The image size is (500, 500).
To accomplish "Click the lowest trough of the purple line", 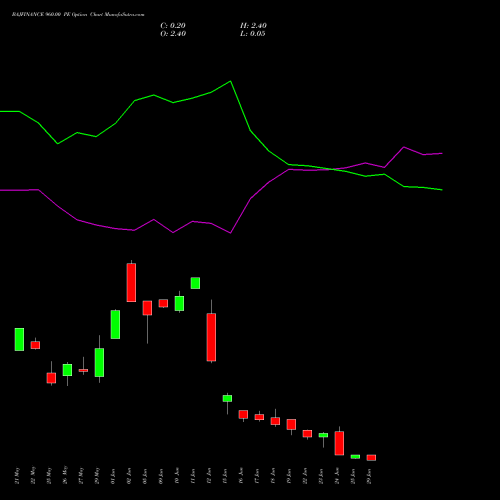I will point(231,233).
